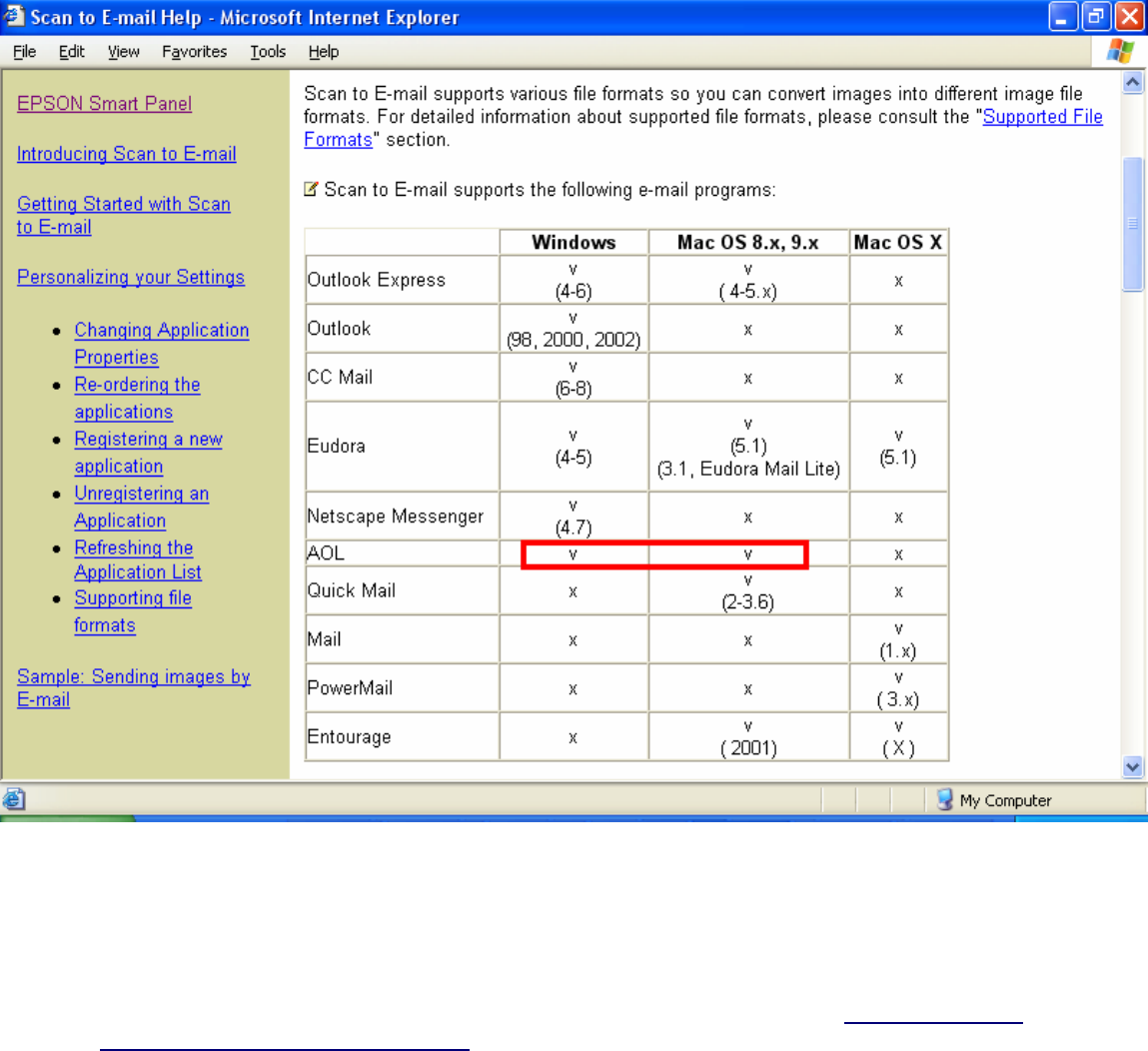Image resolution: width=1148 pixels, height=1051 pixels.
Task: Click the vertical scrollbar thumb
Action: click(1133, 224)
